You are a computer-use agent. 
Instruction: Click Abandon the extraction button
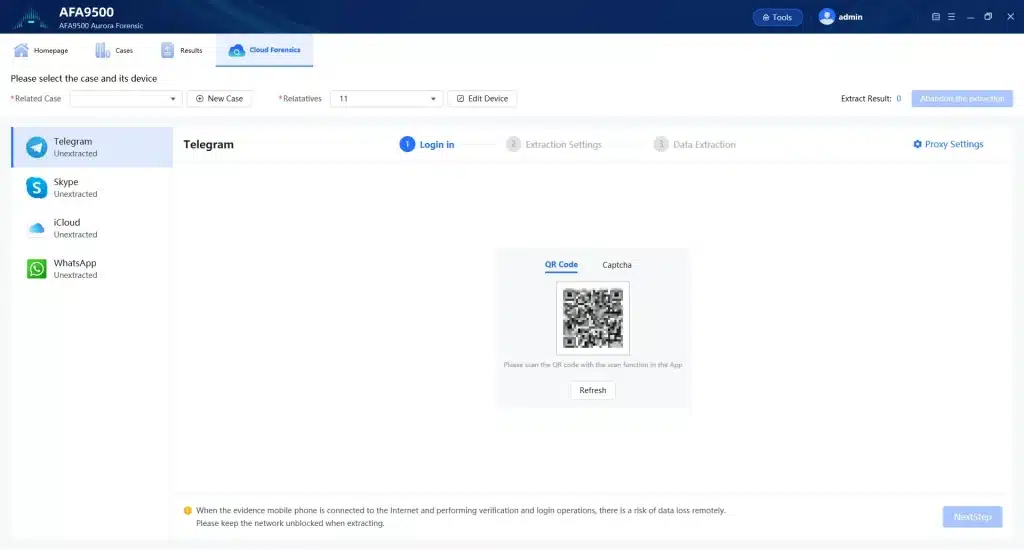pos(962,99)
